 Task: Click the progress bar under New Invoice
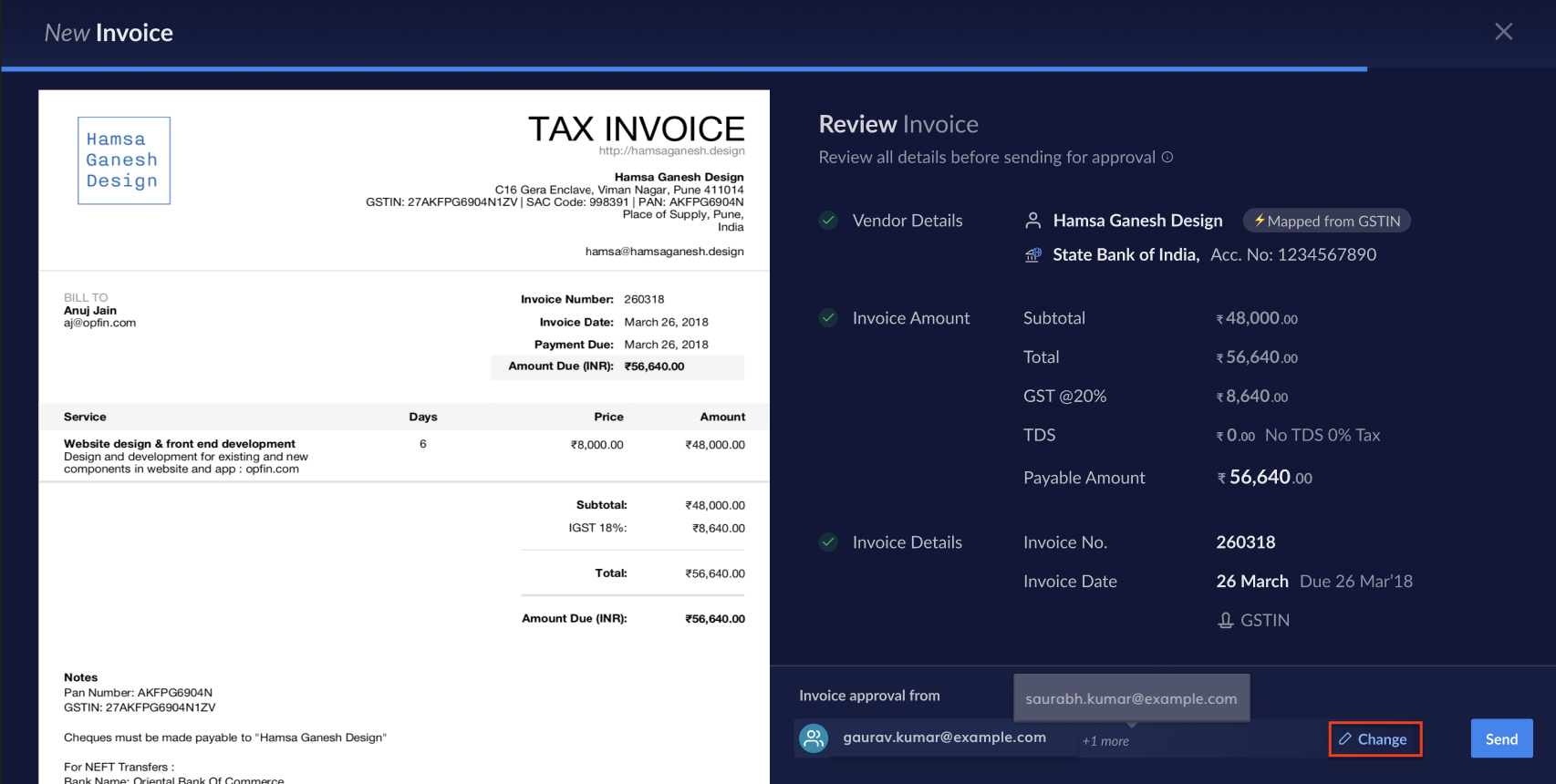pos(684,68)
